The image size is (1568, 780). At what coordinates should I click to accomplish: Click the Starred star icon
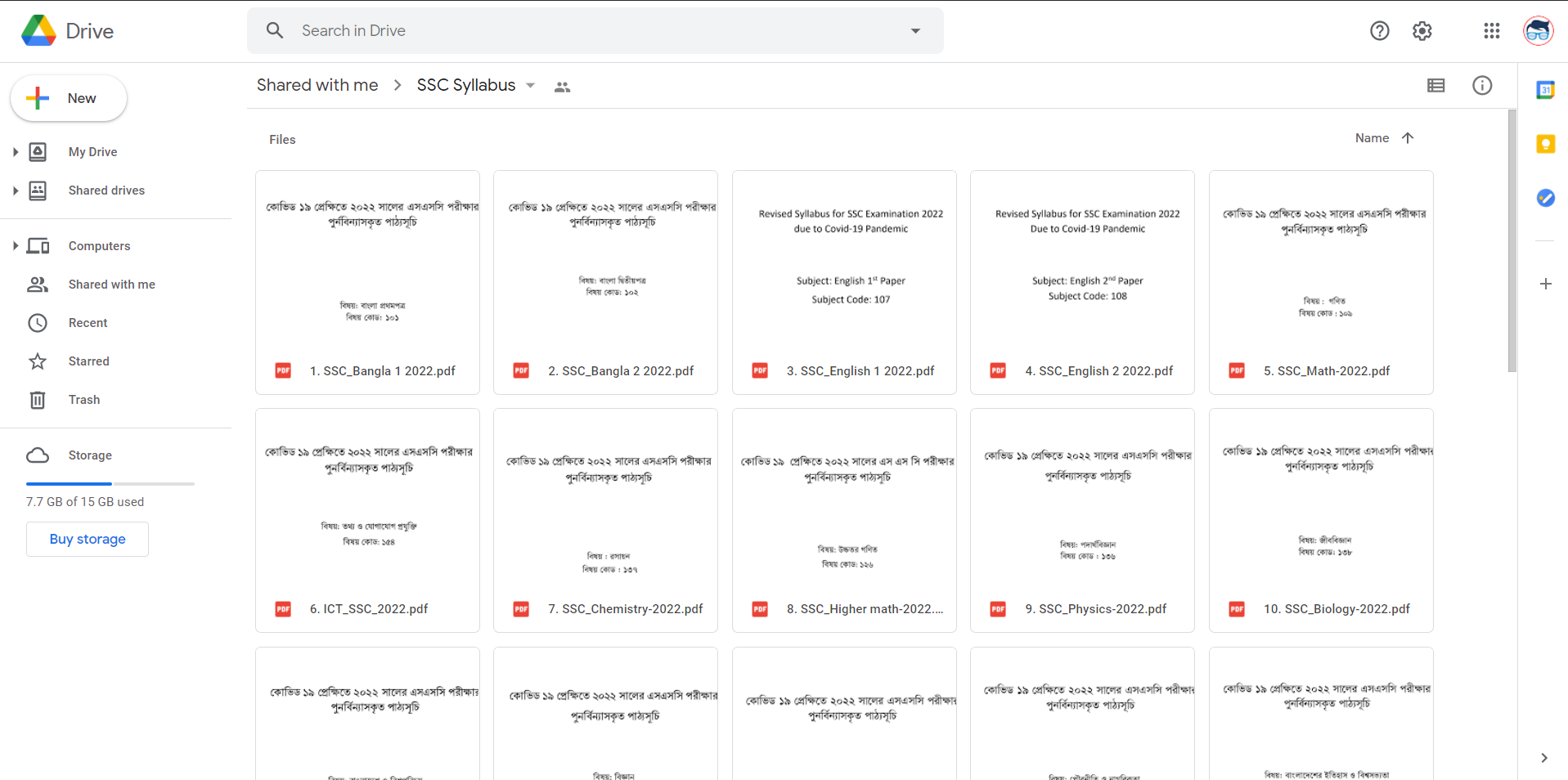tap(38, 361)
